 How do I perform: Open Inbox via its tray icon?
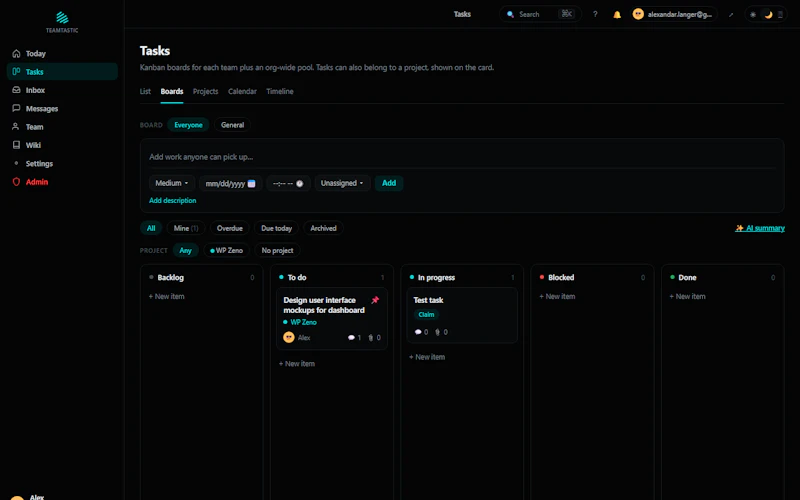[16, 90]
